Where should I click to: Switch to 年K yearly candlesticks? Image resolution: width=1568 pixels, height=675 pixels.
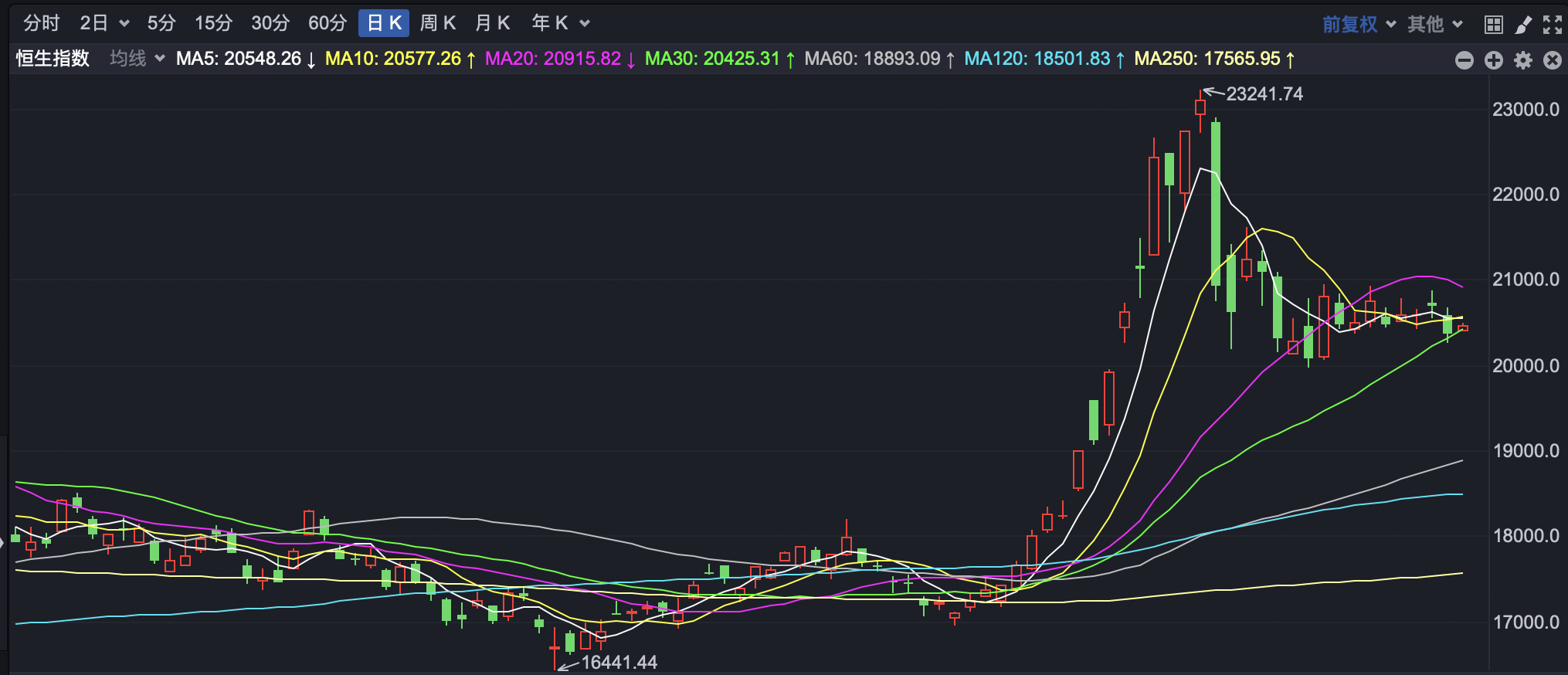pos(550,23)
